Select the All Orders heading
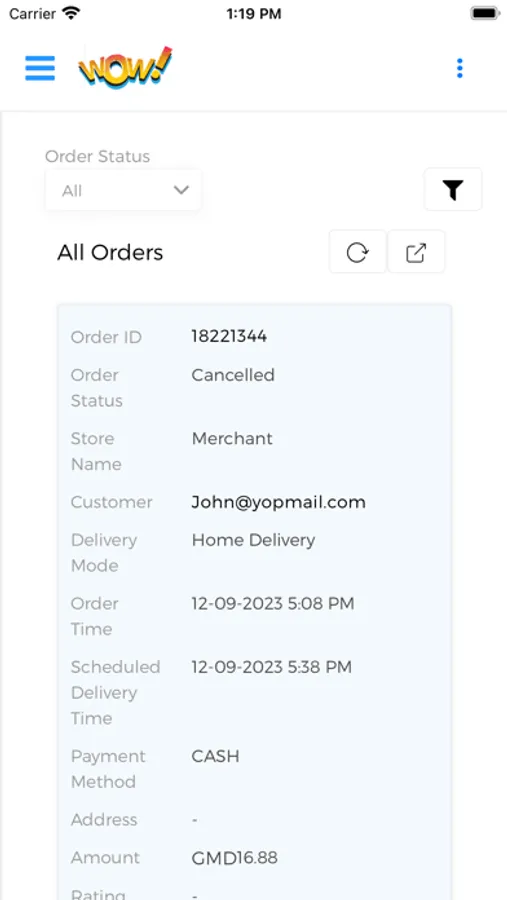 pyautogui.click(x=110, y=253)
